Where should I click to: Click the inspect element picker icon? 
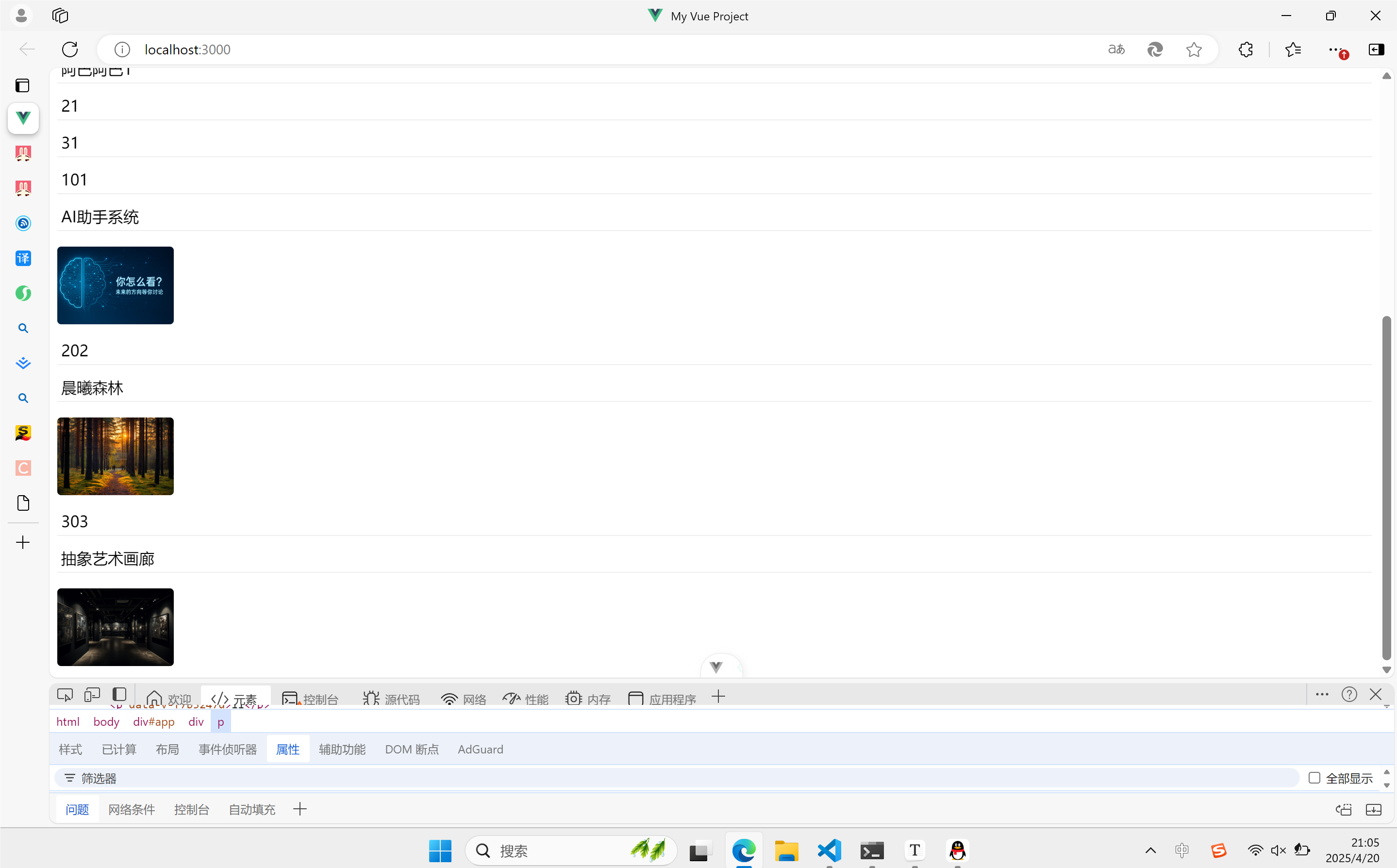click(x=65, y=695)
